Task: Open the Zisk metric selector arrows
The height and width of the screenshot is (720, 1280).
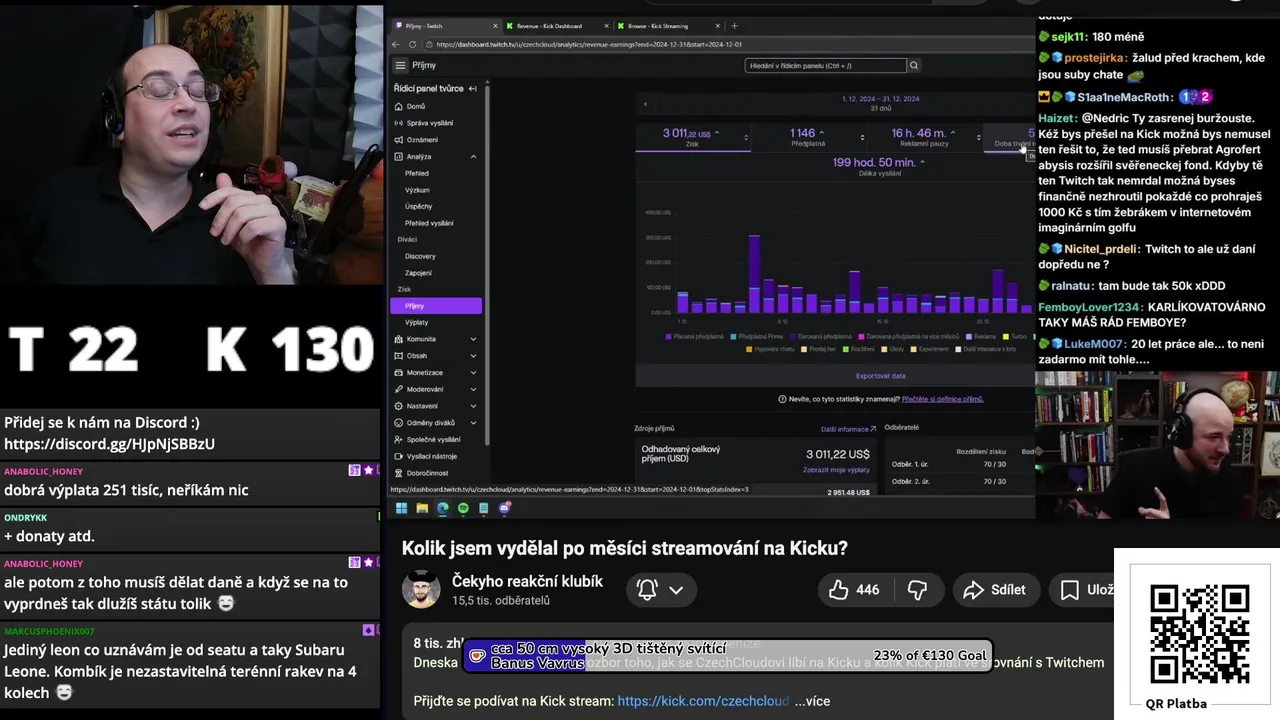Action: point(744,136)
